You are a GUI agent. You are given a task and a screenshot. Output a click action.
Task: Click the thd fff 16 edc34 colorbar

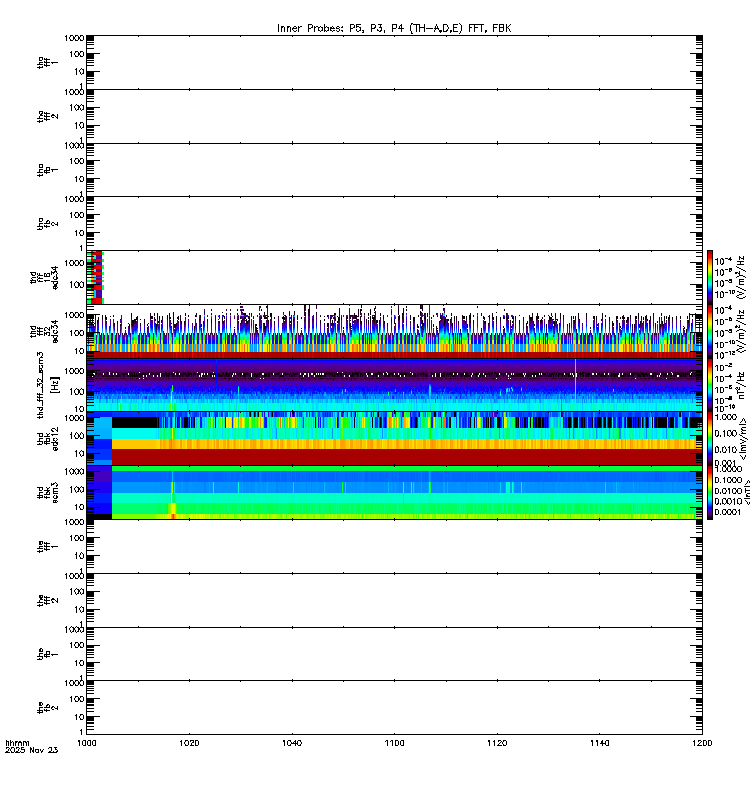pyautogui.click(x=710, y=277)
